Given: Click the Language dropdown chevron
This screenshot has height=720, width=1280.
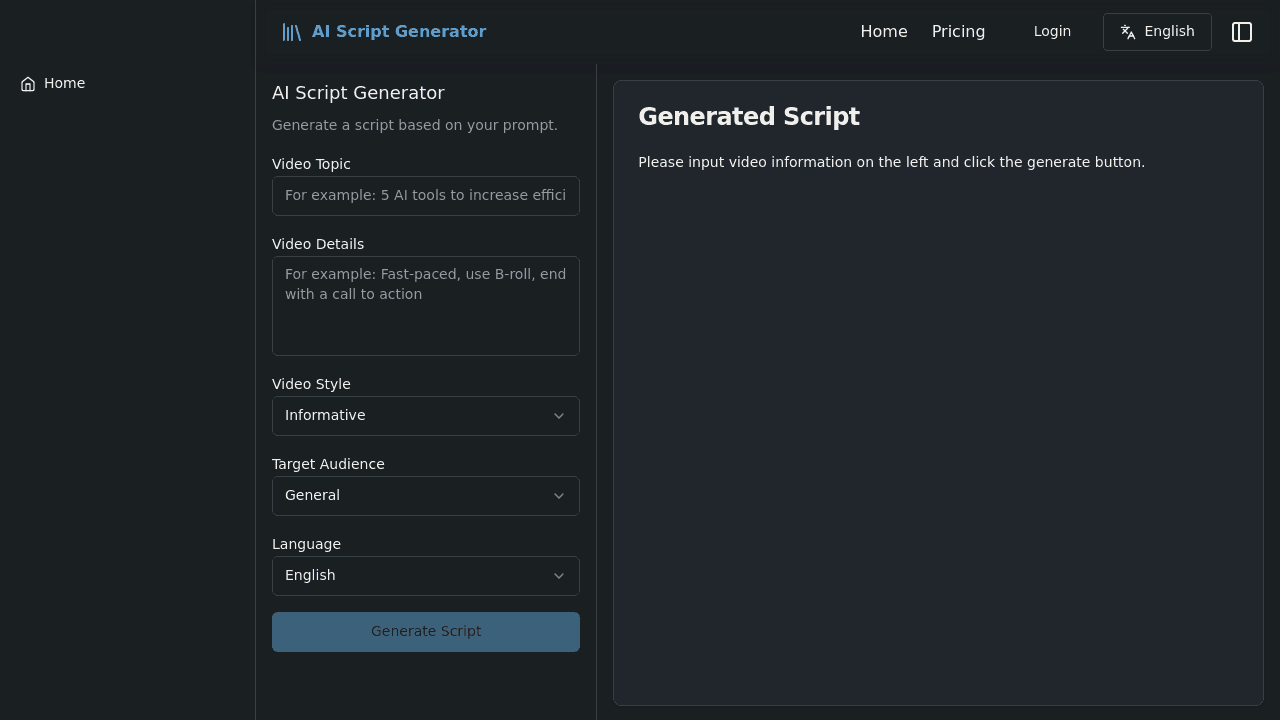Looking at the screenshot, I should tap(559, 576).
